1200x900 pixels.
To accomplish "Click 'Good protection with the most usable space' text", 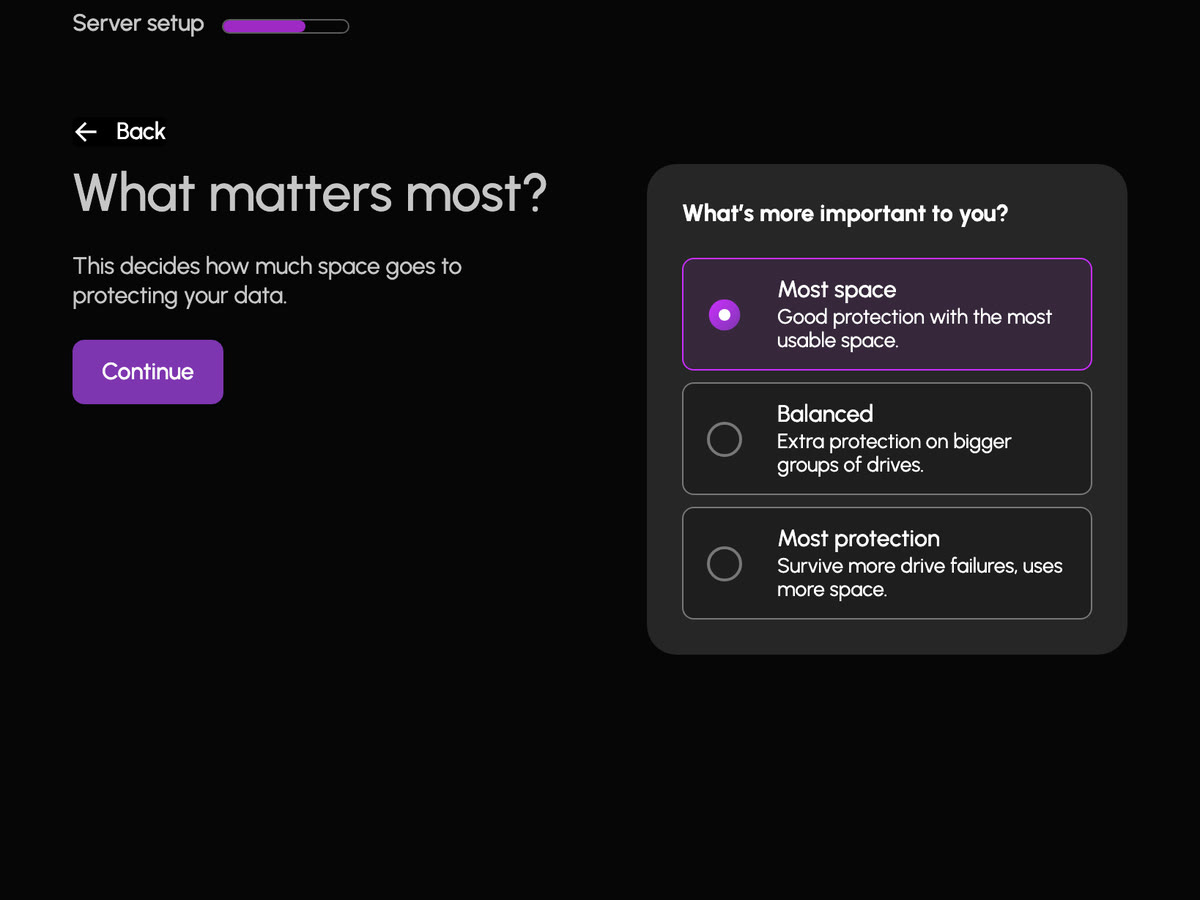I will tap(915, 329).
